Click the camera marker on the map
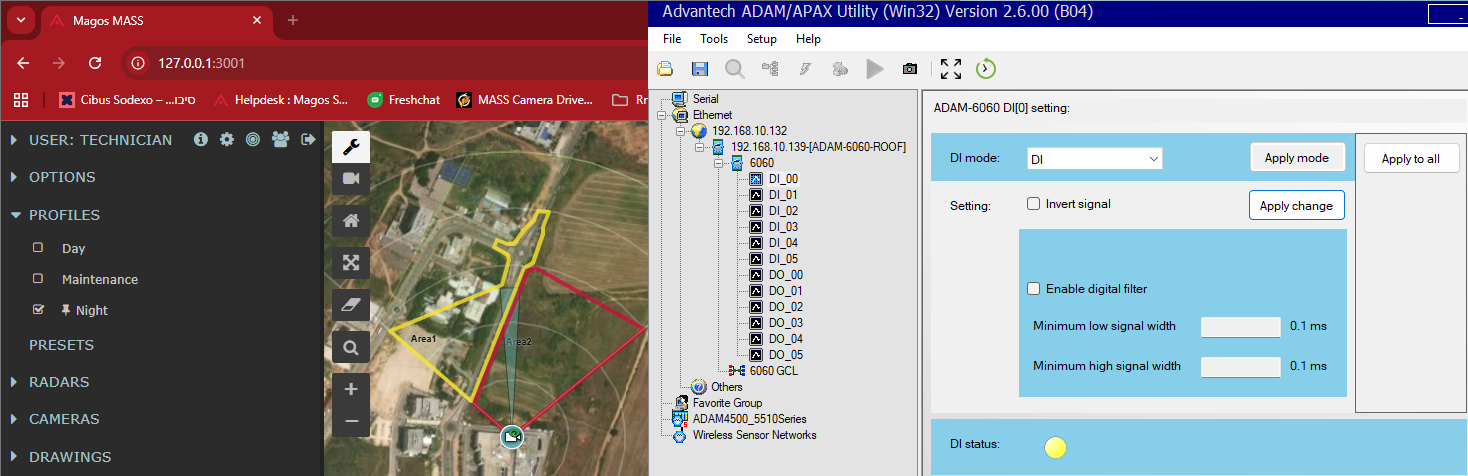 coord(512,437)
